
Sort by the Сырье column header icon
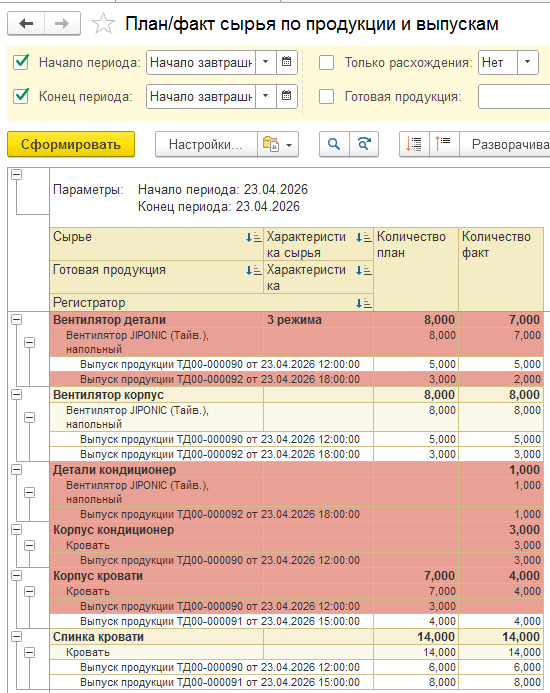point(254,237)
